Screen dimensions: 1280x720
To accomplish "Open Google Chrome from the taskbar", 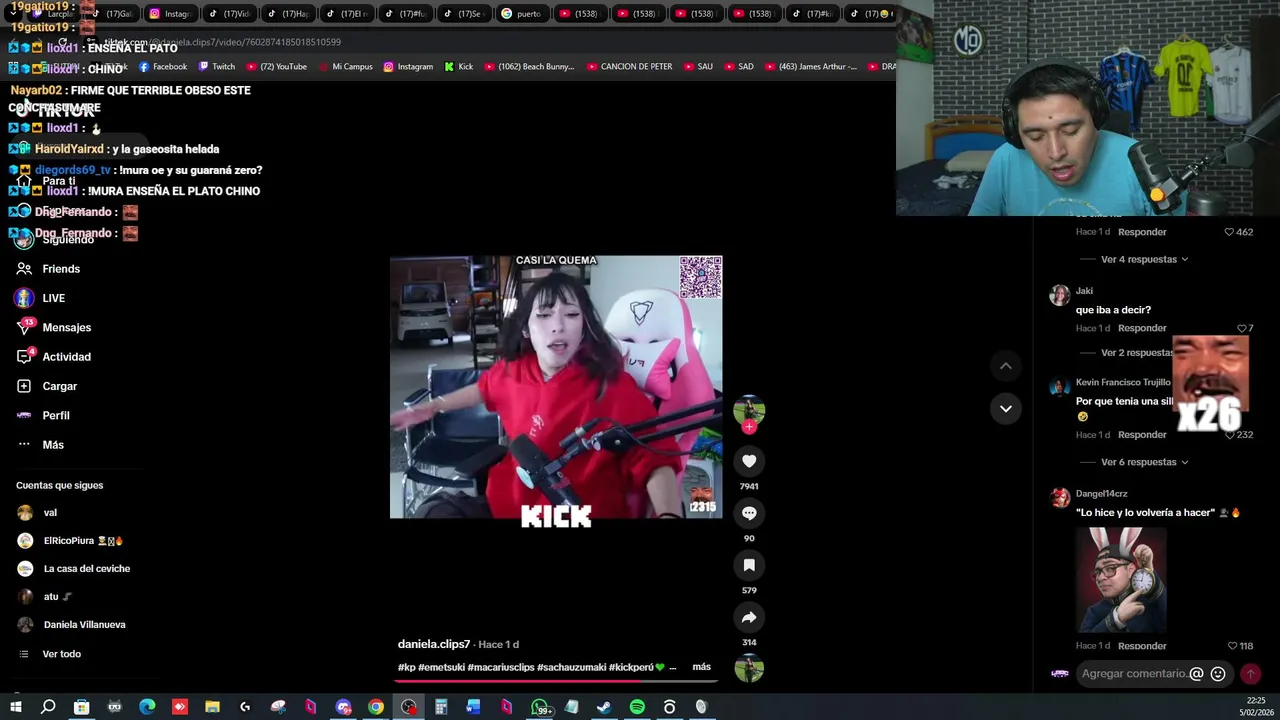I will (376, 707).
